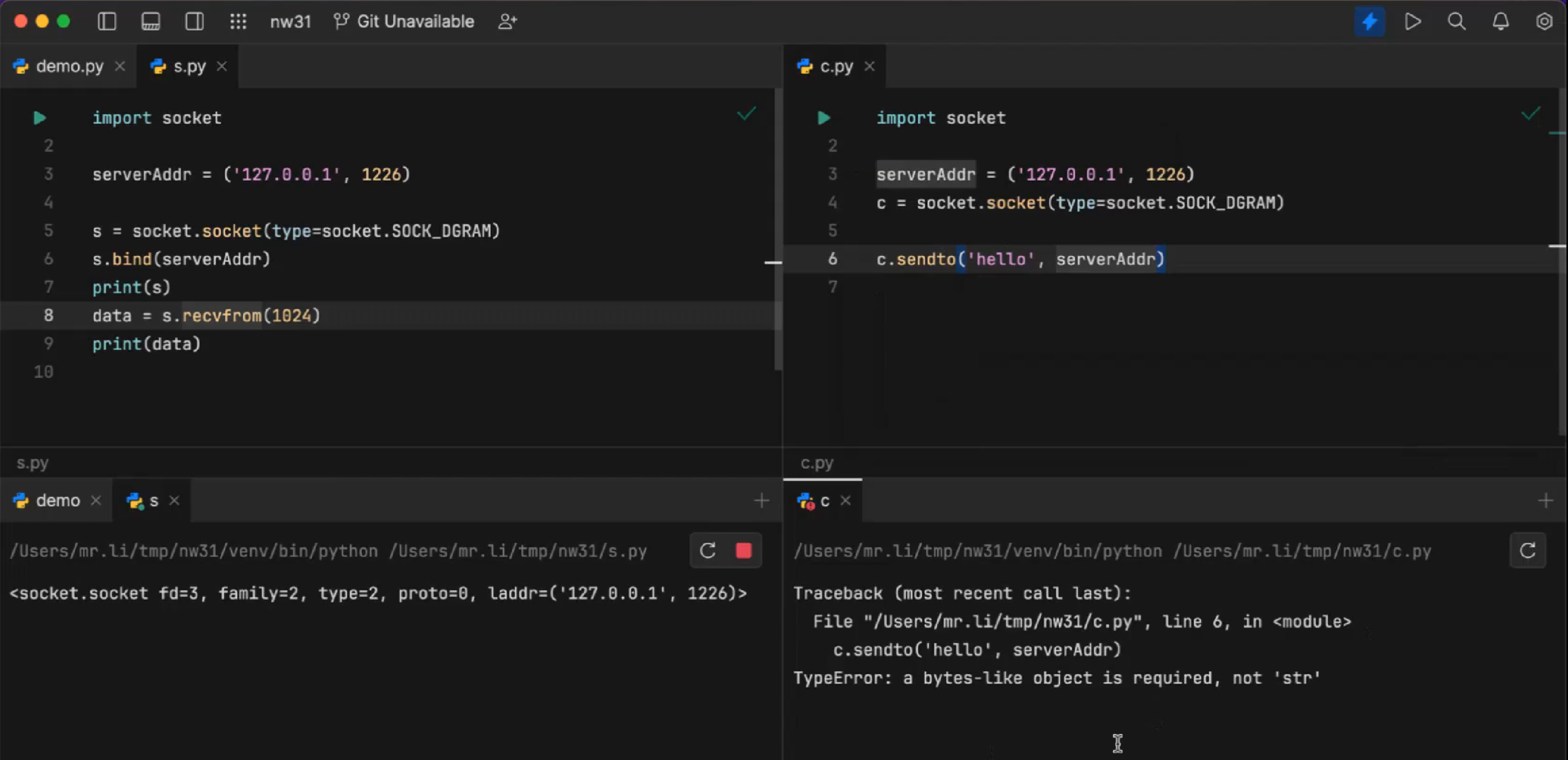
Task: Toggle the left sidebar panel
Action: (x=107, y=22)
